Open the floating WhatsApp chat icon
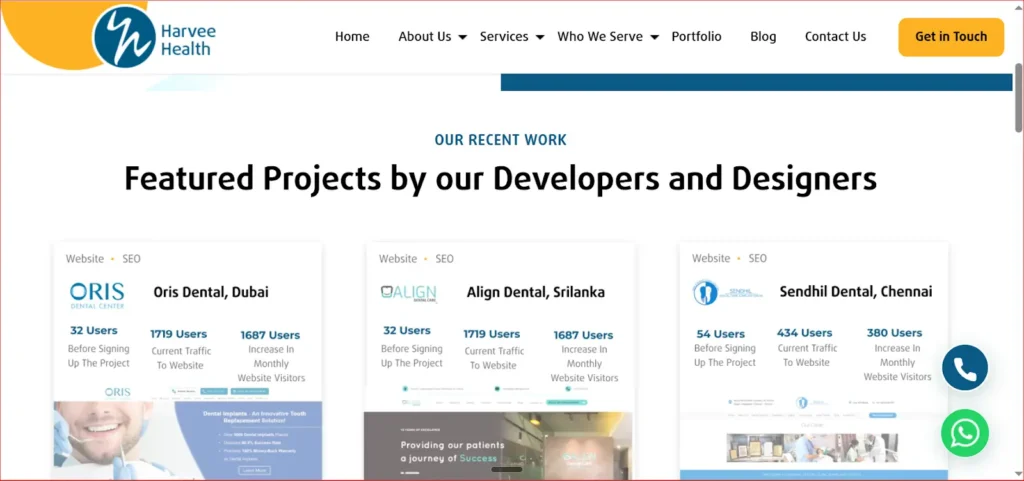Image resolution: width=1024 pixels, height=481 pixels. coord(965,433)
